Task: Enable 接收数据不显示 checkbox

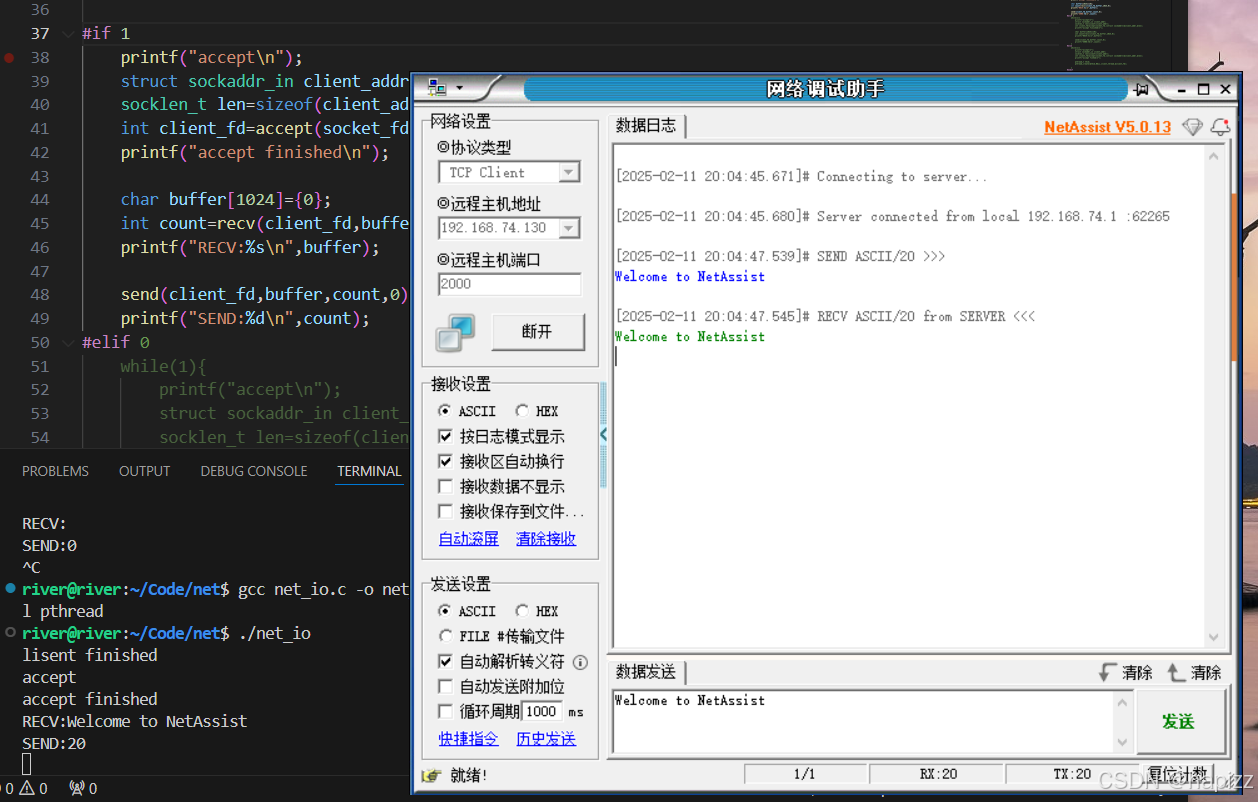Action: pyautogui.click(x=446, y=486)
